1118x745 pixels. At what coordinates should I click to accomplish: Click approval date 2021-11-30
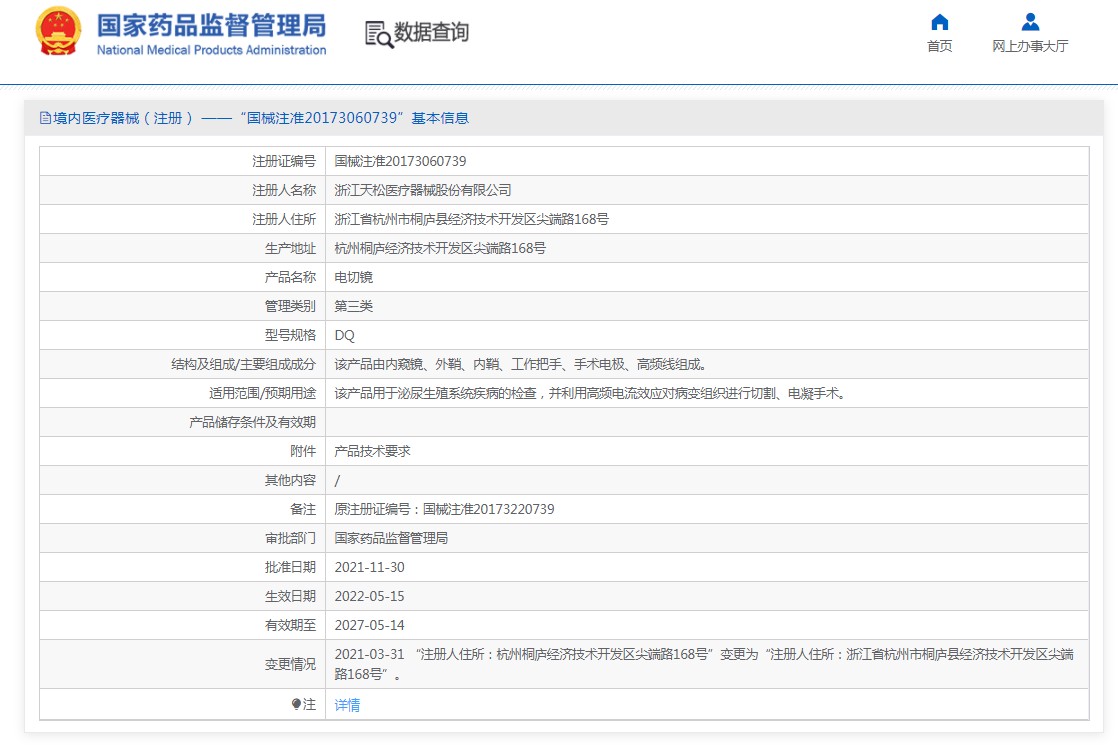tap(369, 567)
